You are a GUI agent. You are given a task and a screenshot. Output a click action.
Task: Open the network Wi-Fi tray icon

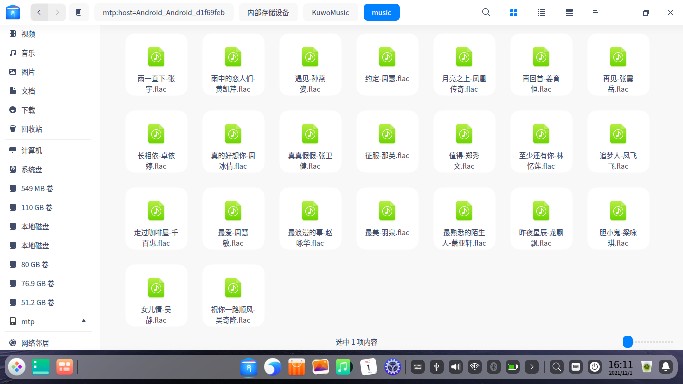pyautogui.click(x=475, y=367)
